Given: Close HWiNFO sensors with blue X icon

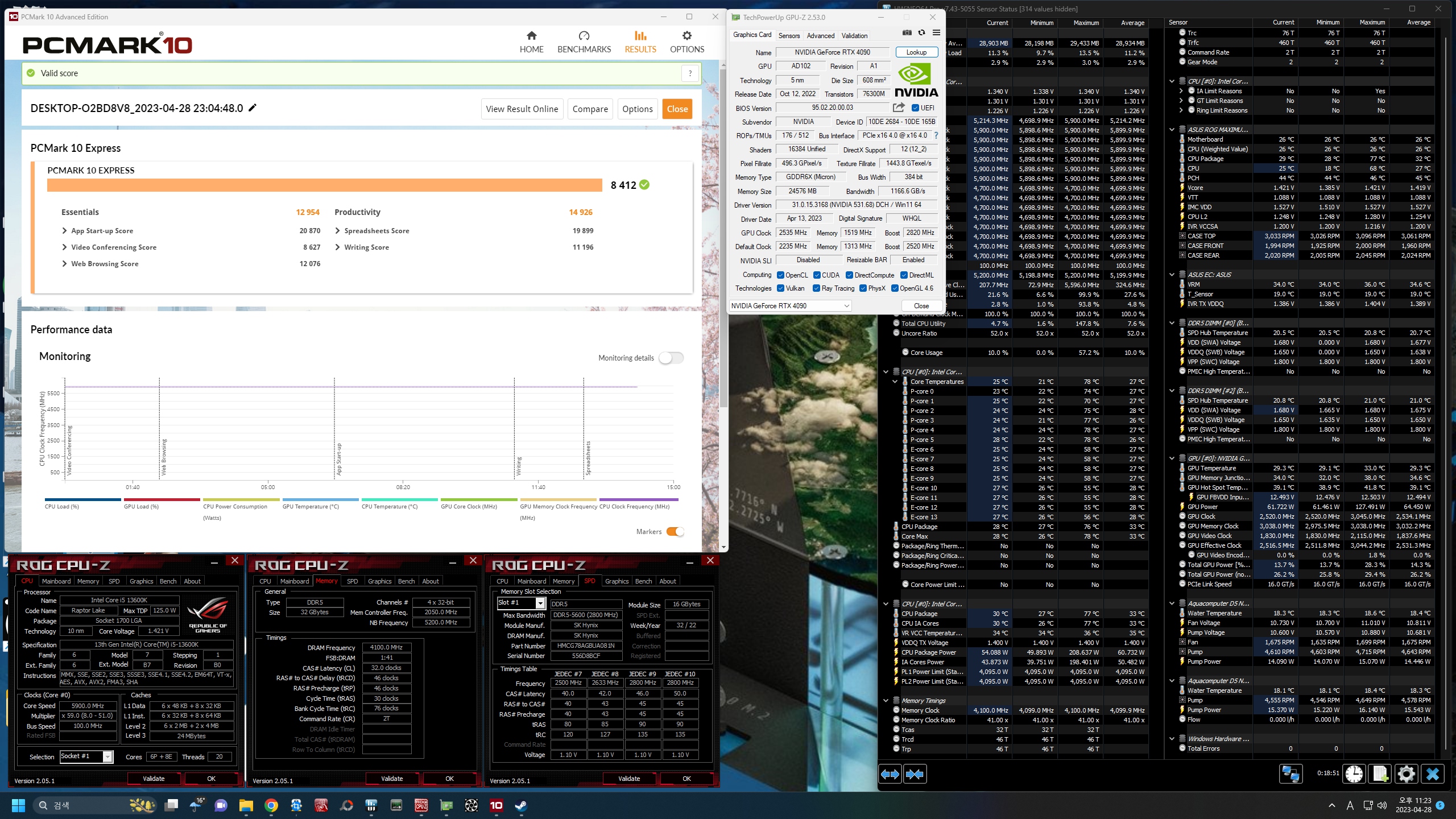Looking at the screenshot, I should point(1433,774).
